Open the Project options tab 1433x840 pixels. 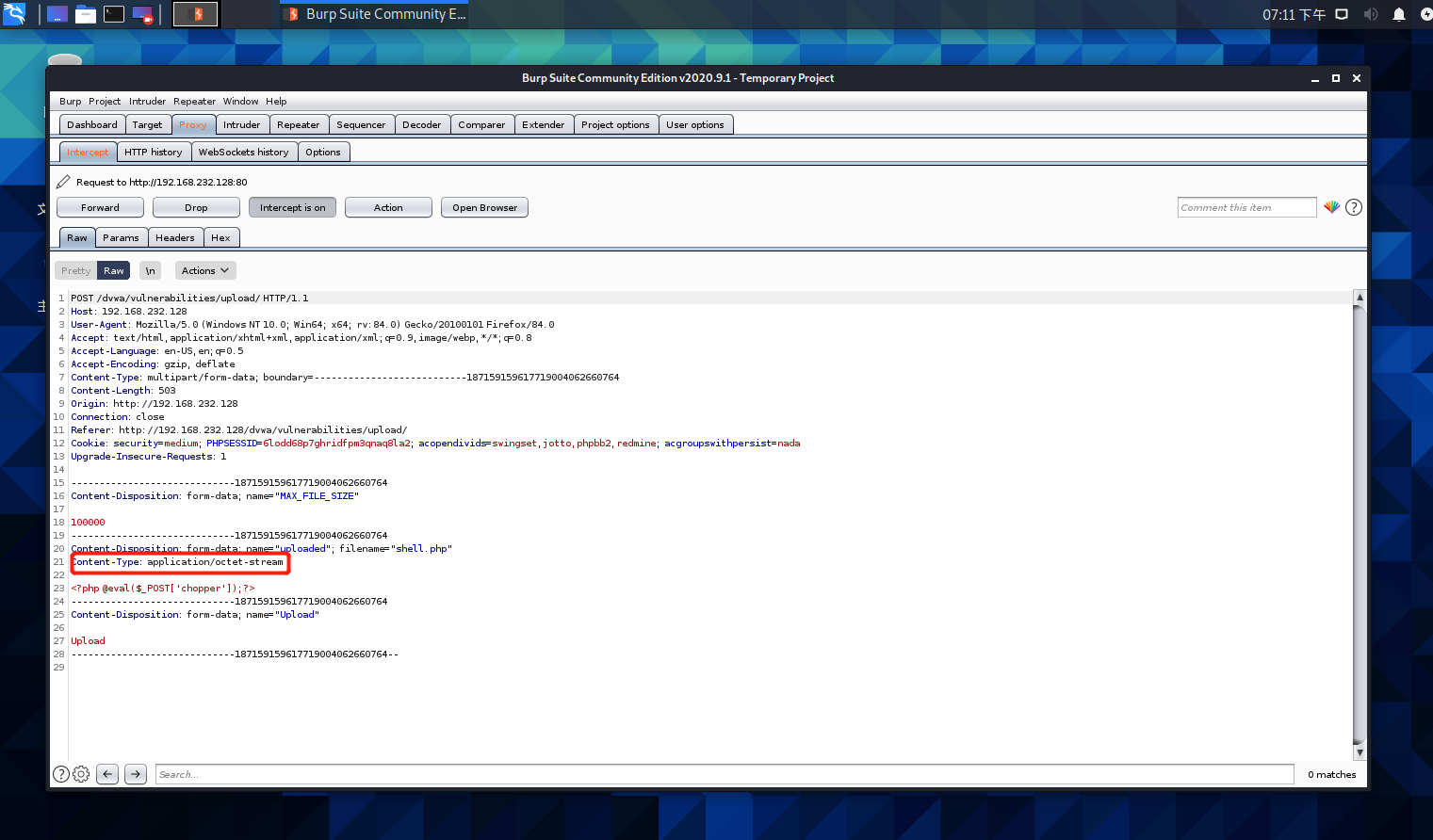[x=615, y=124]
